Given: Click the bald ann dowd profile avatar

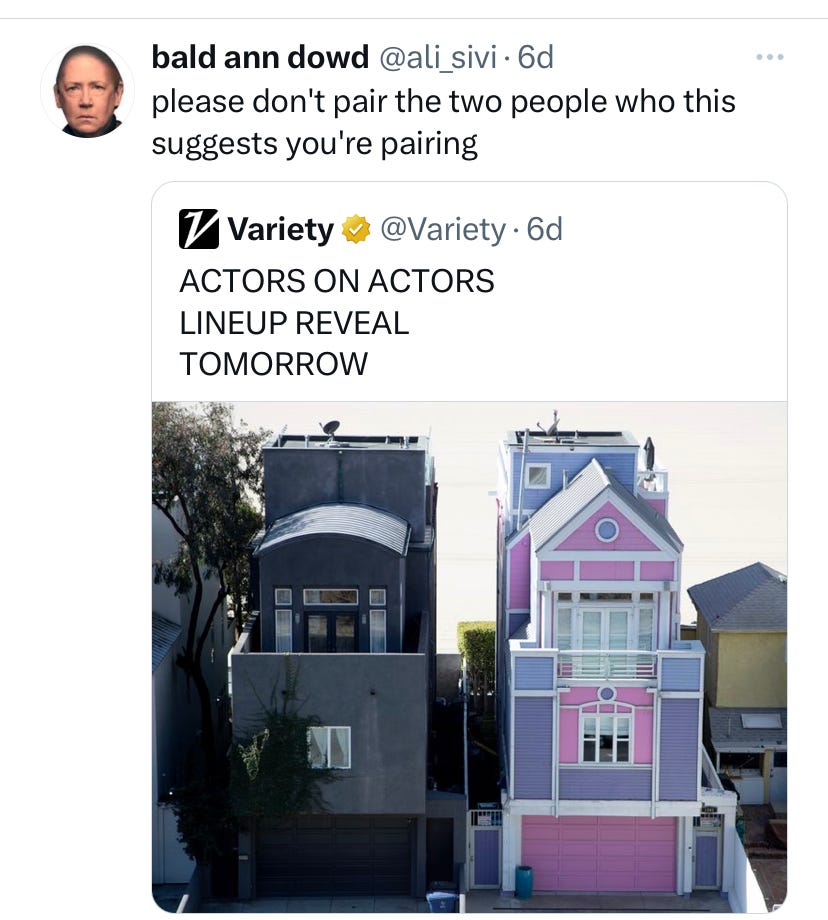Looking at the screenshot, I should coord(87,90).
